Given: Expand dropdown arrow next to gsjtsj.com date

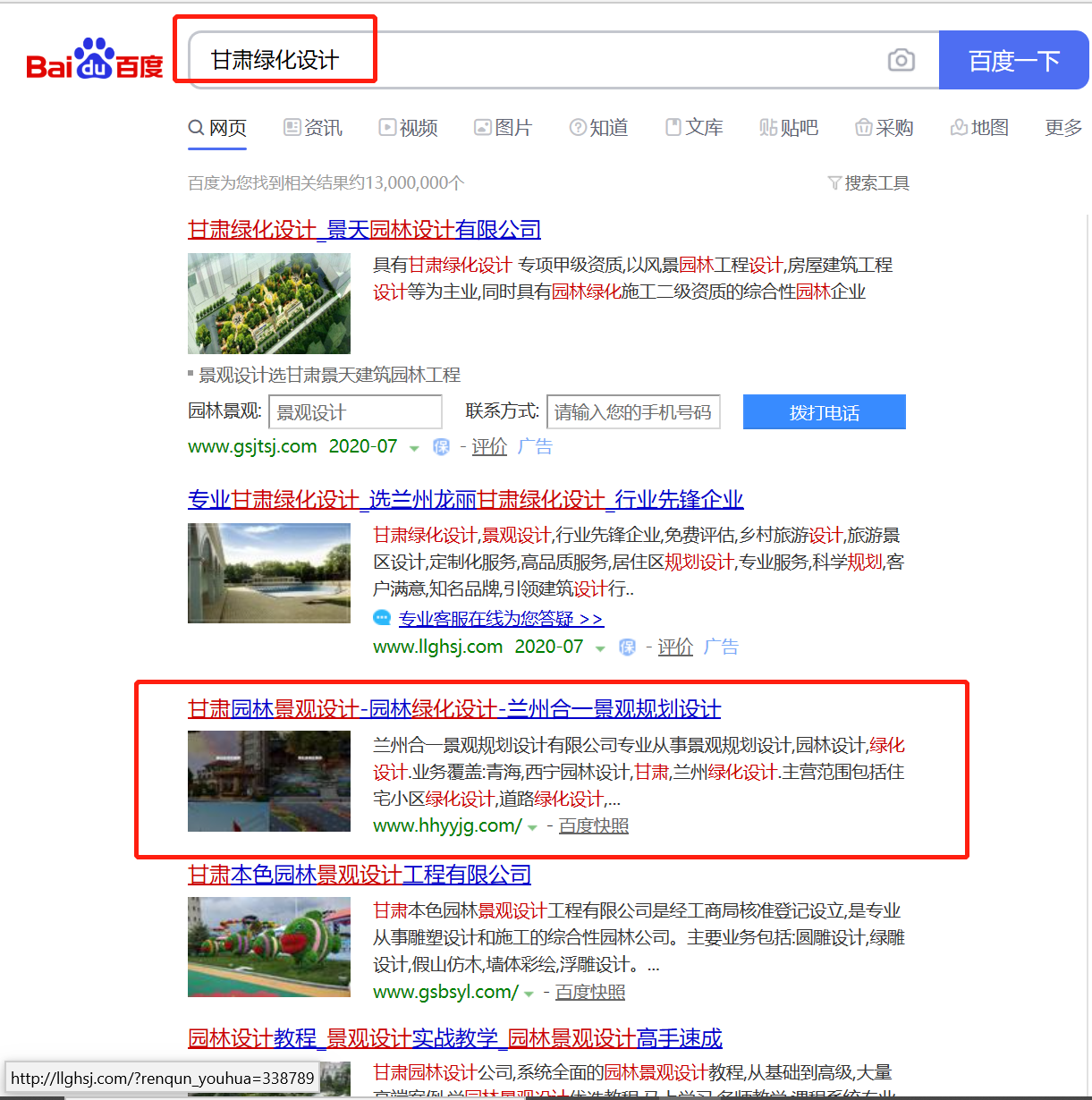Looking at the screenshot, I should point(414,448).
